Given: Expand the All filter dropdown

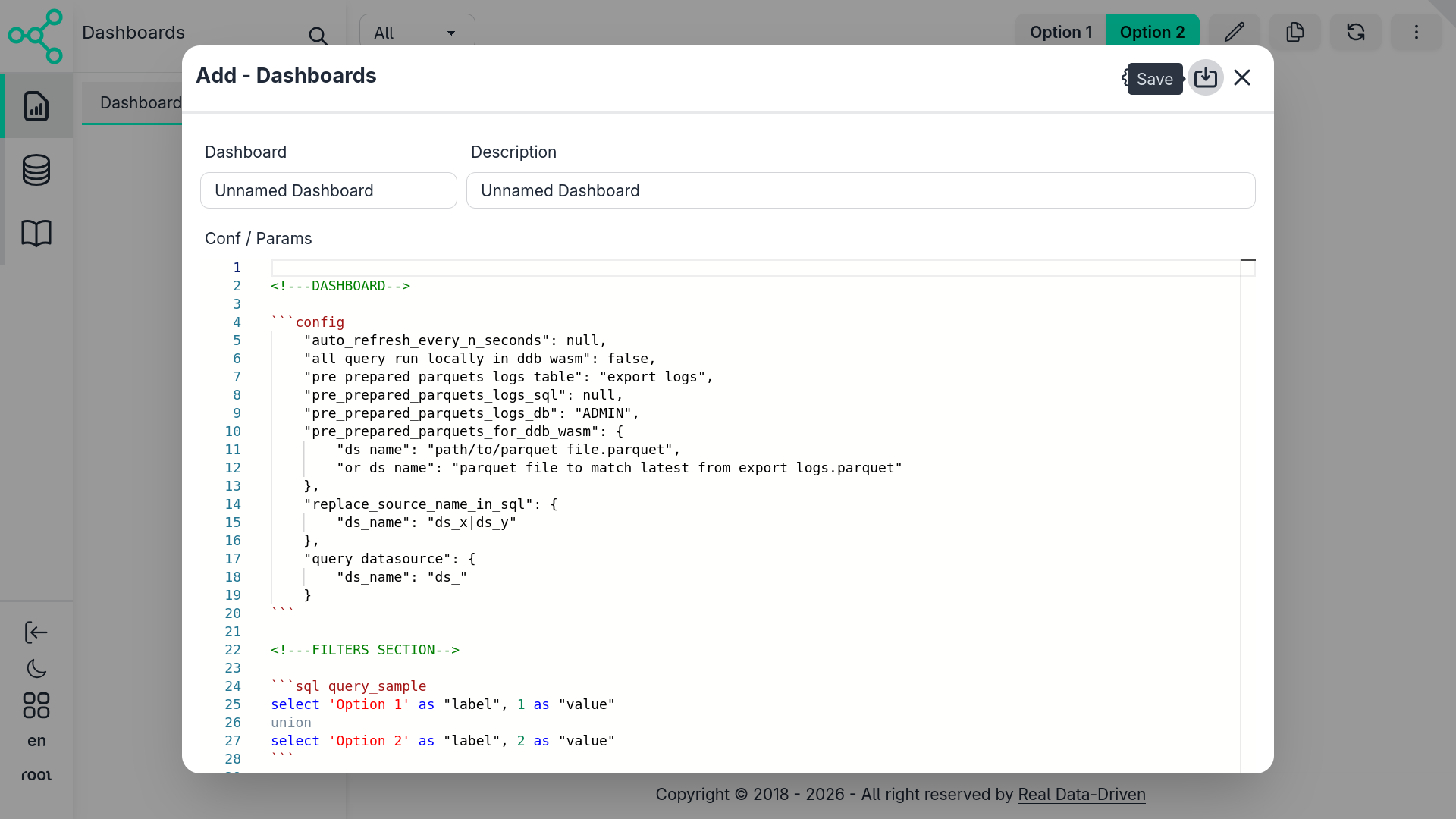Looking at the screenshot, I should 417,33.
